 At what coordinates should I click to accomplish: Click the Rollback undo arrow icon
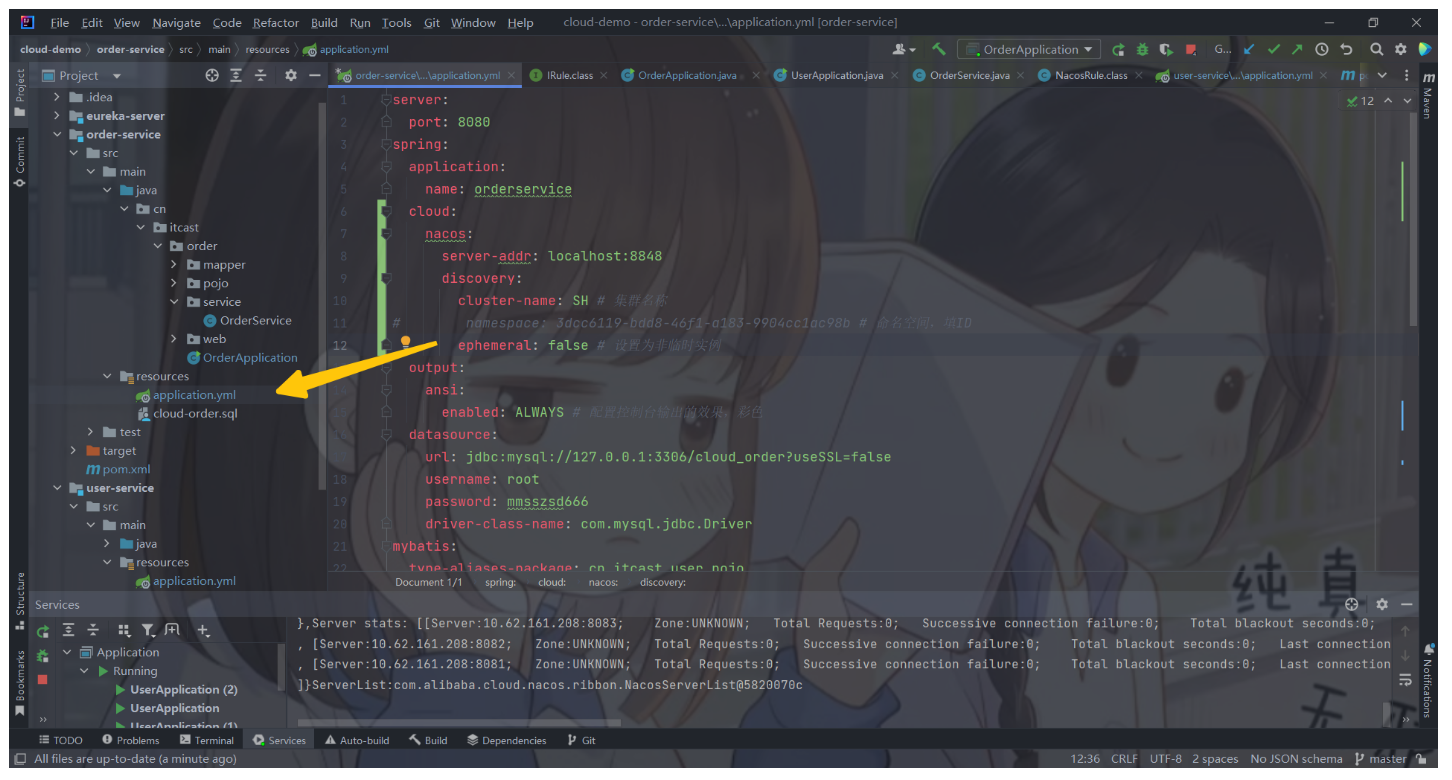1346,49
